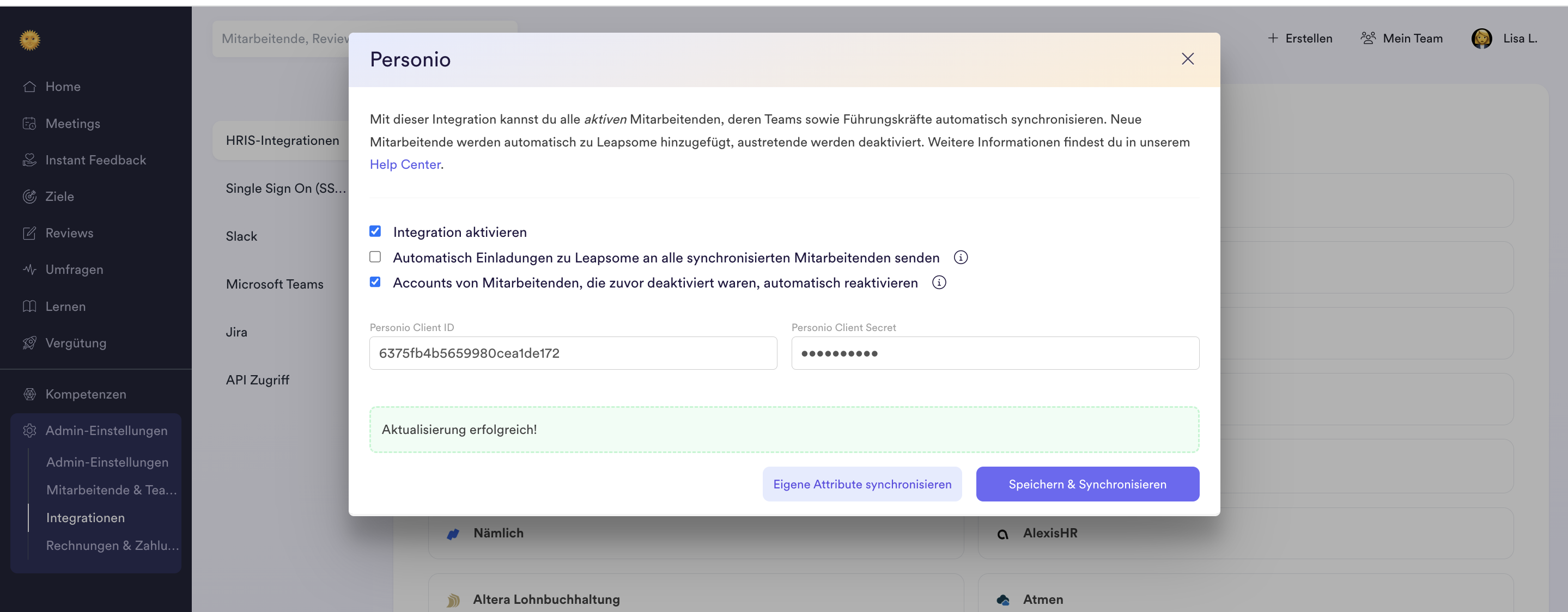Go to Home in sidebar
The height and width of the screenshot is (612, 1568).
tap(63, 87)
